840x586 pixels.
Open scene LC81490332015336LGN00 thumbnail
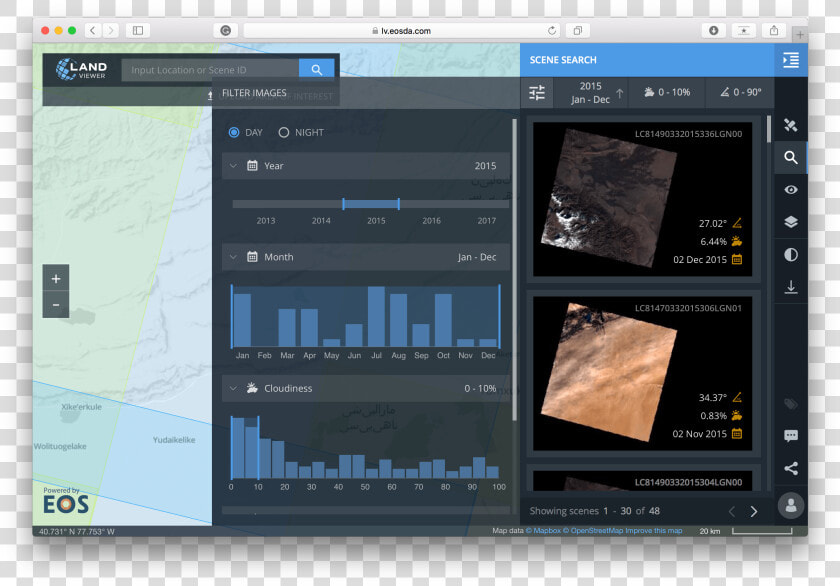[x=642, y=199]
